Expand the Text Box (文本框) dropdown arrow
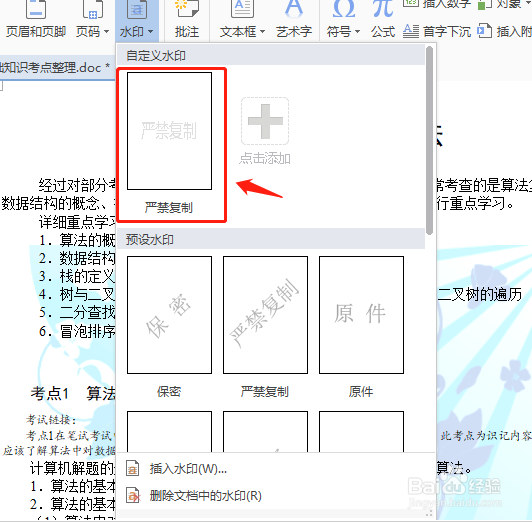The height and width of the screenshot is (522, 532). coord(263,32)
